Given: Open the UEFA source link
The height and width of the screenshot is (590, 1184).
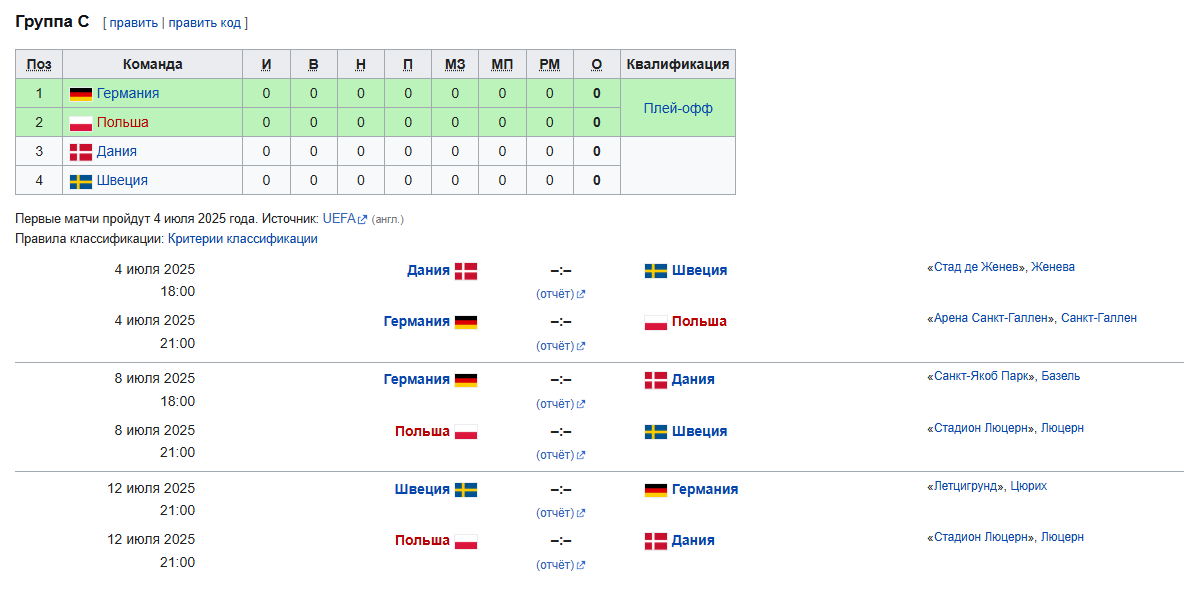Looking at the screenshot, I should (x=339, y=218).
